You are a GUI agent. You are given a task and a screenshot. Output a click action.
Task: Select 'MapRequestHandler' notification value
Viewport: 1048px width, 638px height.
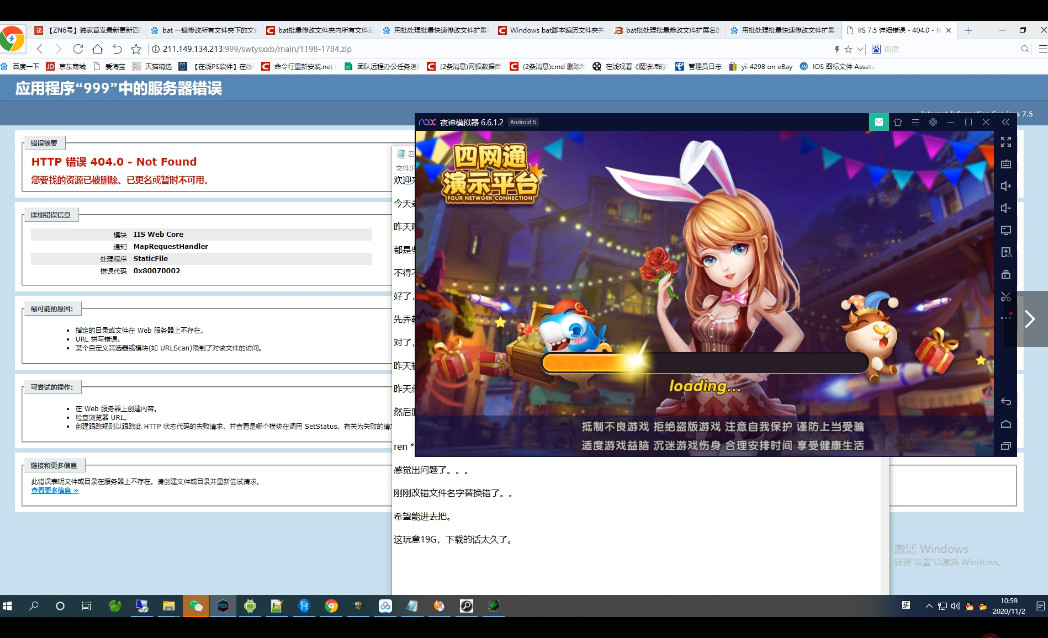(170, 247)
